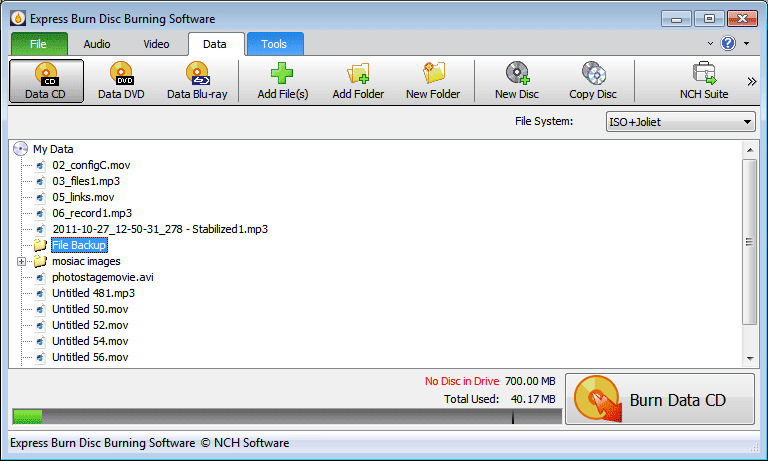
Task: Open the File System ISO+Joliet dropdown
Action: 680,122
